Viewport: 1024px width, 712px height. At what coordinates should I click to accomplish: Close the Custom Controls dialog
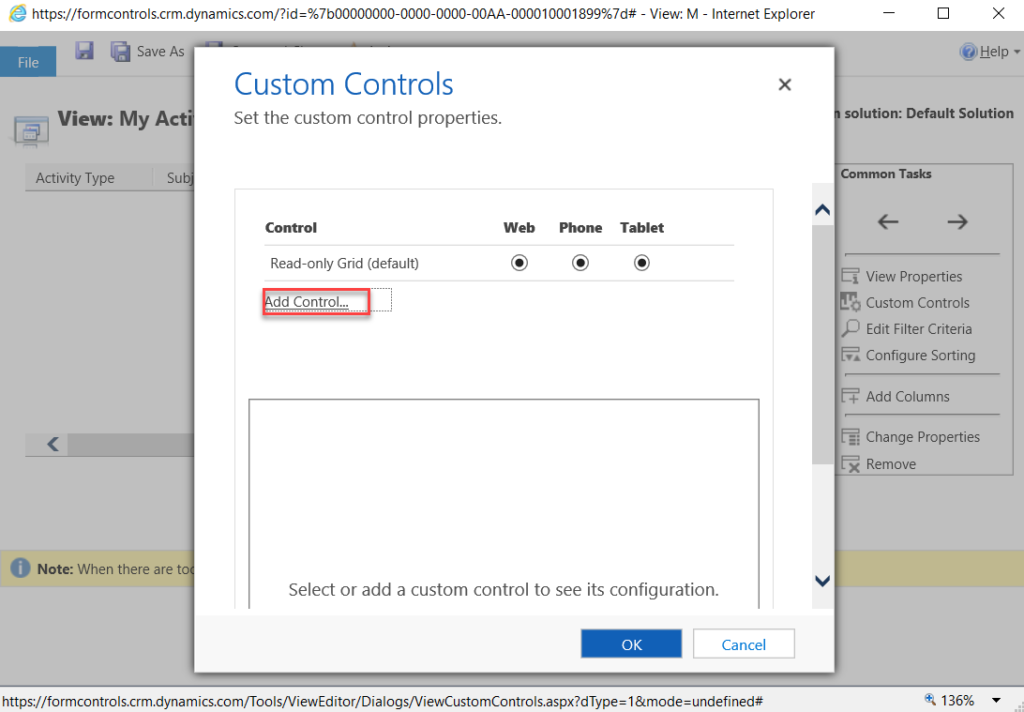(x=785, y=85)
